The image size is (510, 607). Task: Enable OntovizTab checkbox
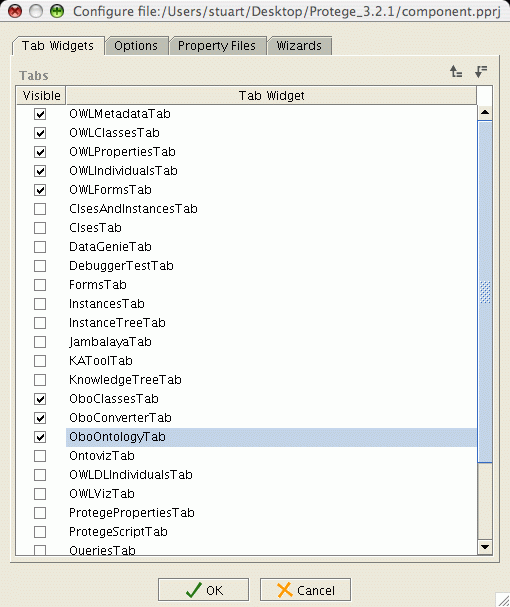[x=40, y=456]
